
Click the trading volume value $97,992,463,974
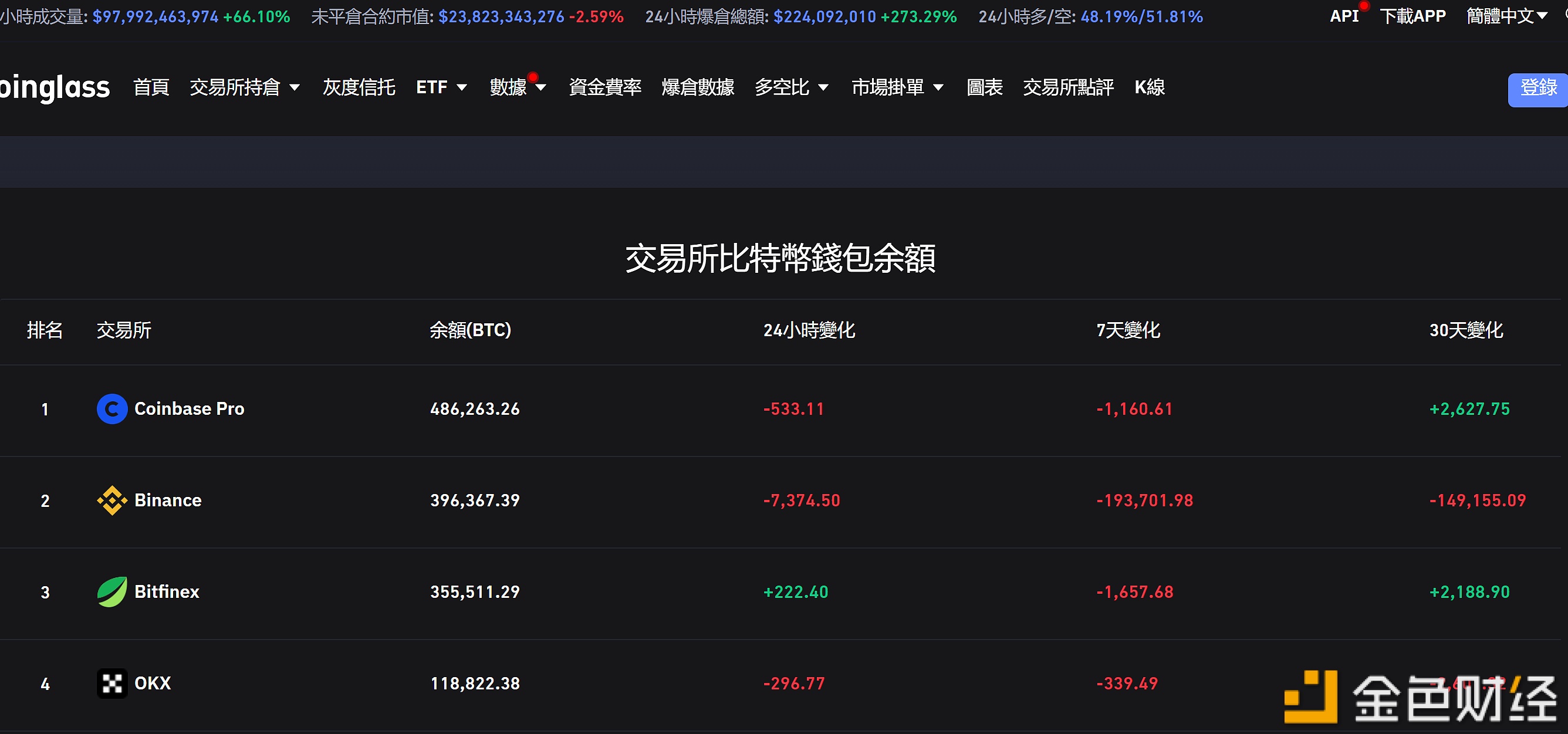tap(156, 16)
